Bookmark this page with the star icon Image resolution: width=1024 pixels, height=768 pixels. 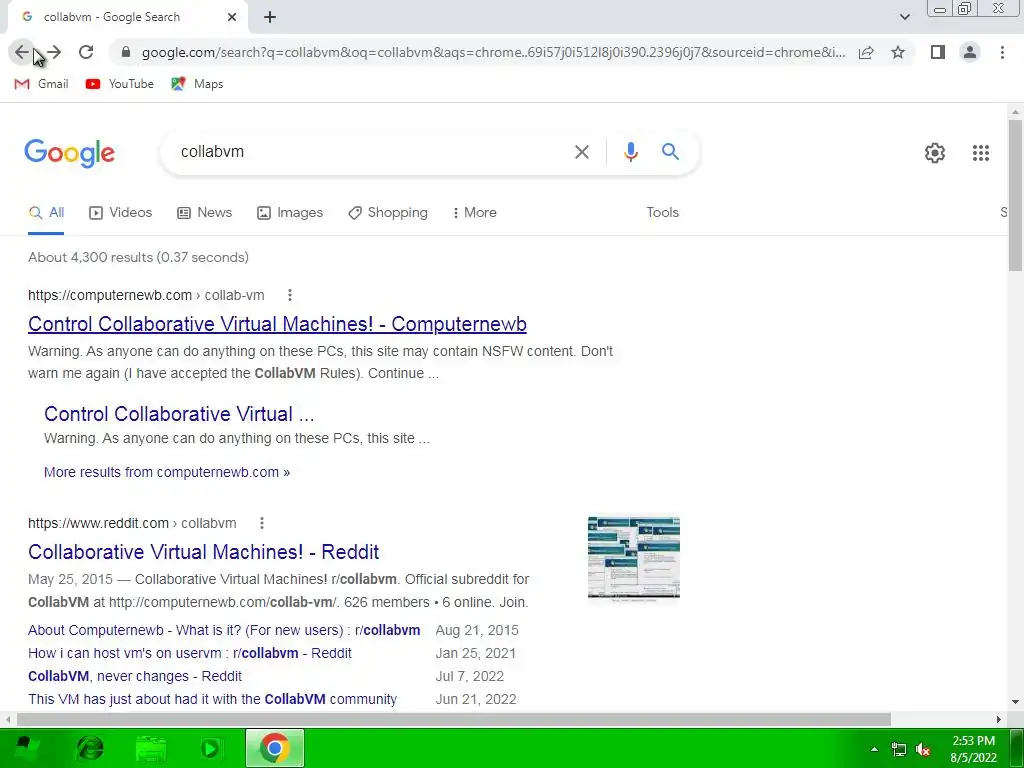click(x=898, y=52)
